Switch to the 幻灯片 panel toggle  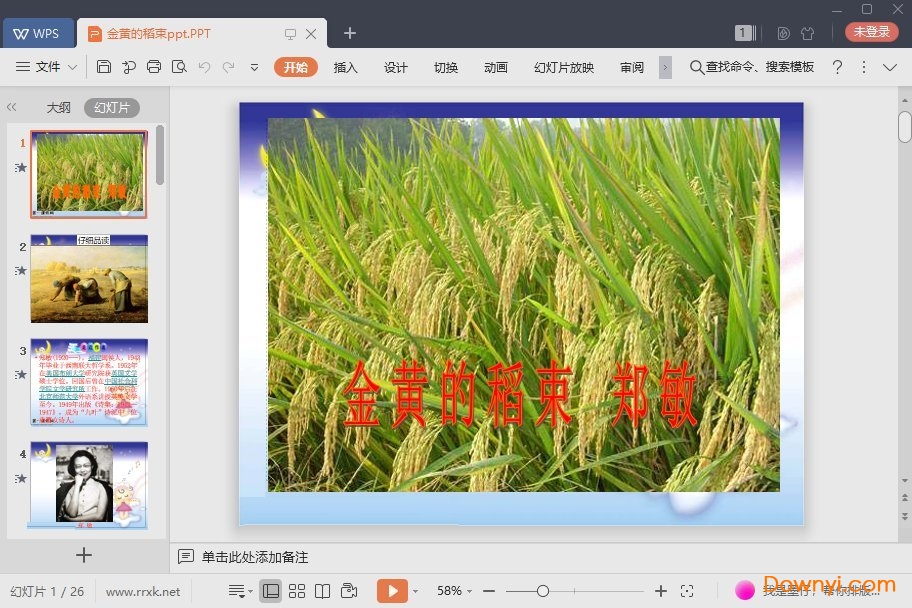pyautogui.click(x=112, y=107)
